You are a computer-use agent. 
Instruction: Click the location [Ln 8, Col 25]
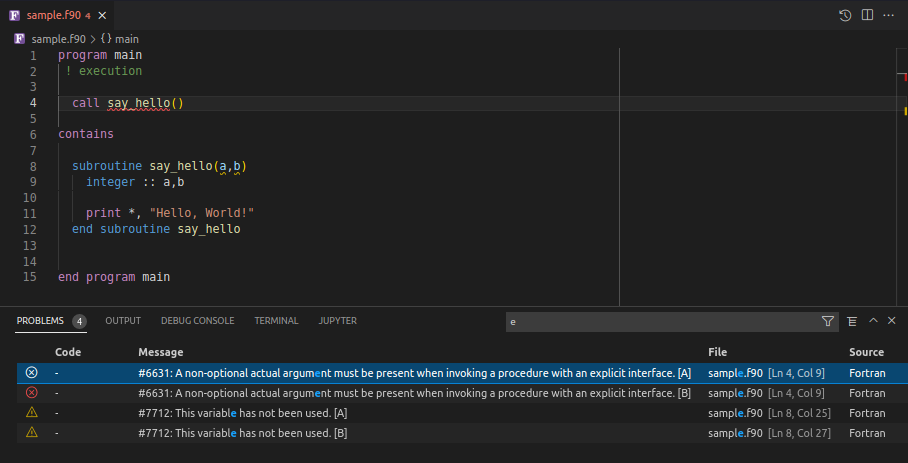coord(799,413)
